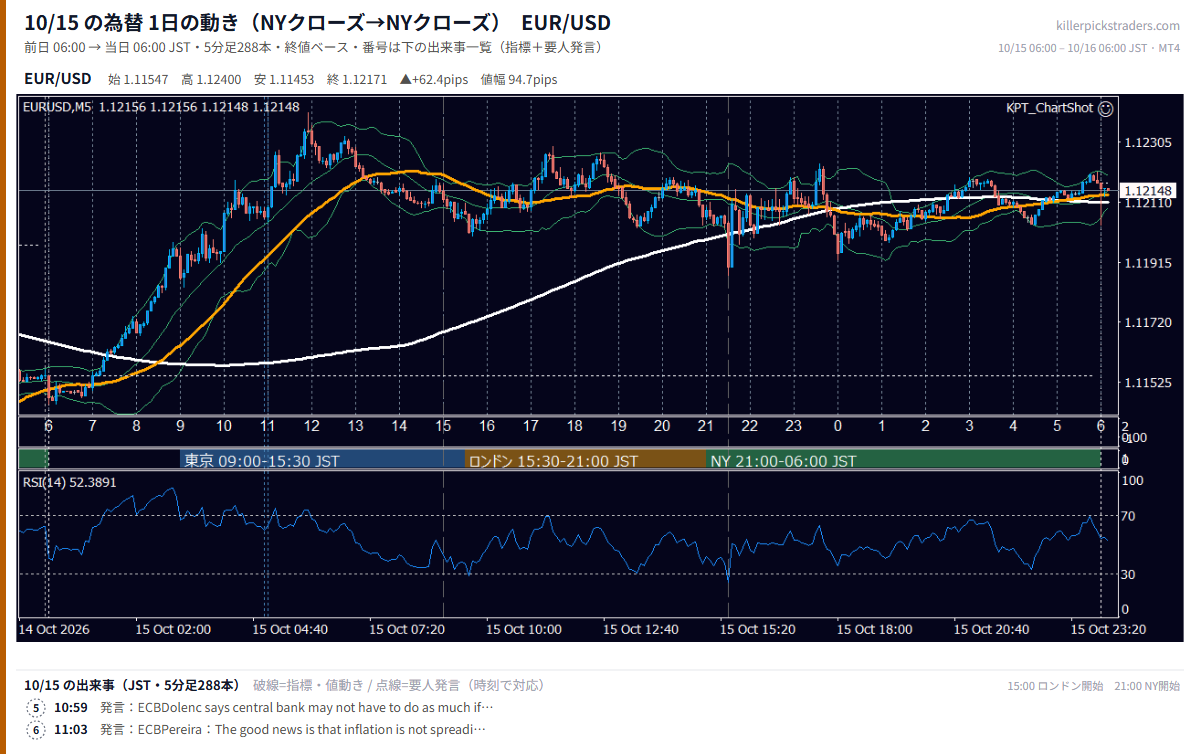
Task: Click the circled number 5 event marker
Action: coord(36,708)
